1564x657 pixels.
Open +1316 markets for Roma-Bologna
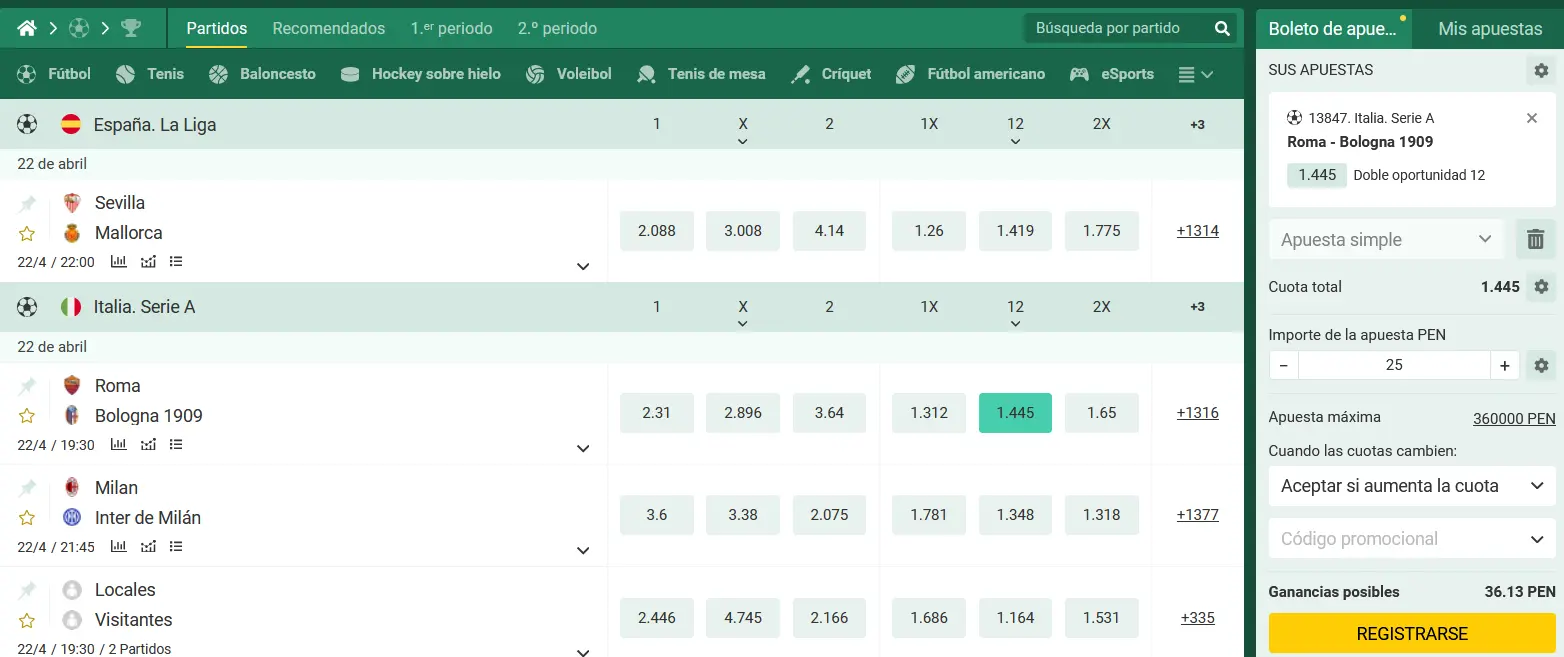(1197, 412)
